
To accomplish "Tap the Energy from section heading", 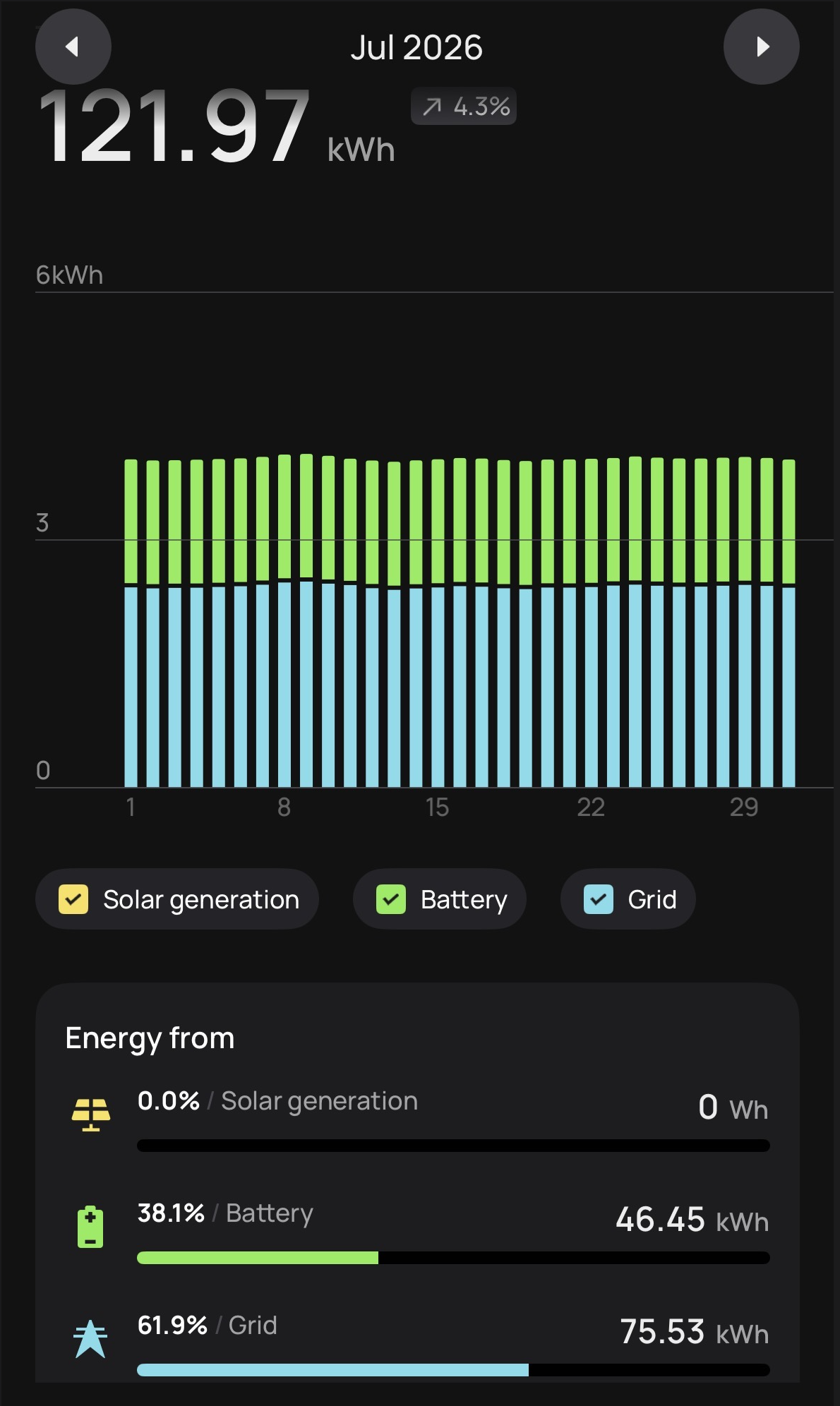I will (x=150, y=1038).
